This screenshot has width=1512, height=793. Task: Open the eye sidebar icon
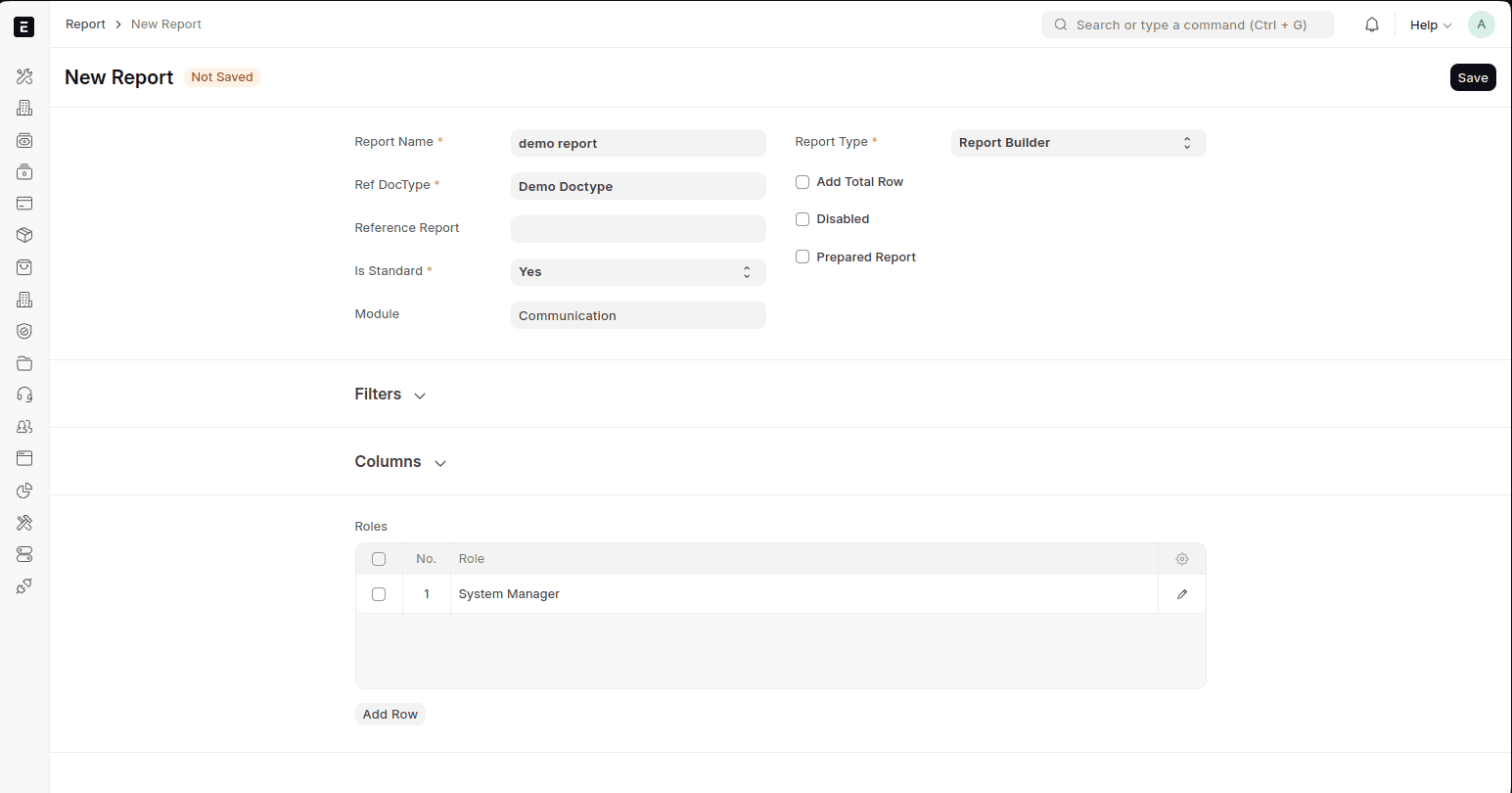pyautogui.click(x=24, y=140)
